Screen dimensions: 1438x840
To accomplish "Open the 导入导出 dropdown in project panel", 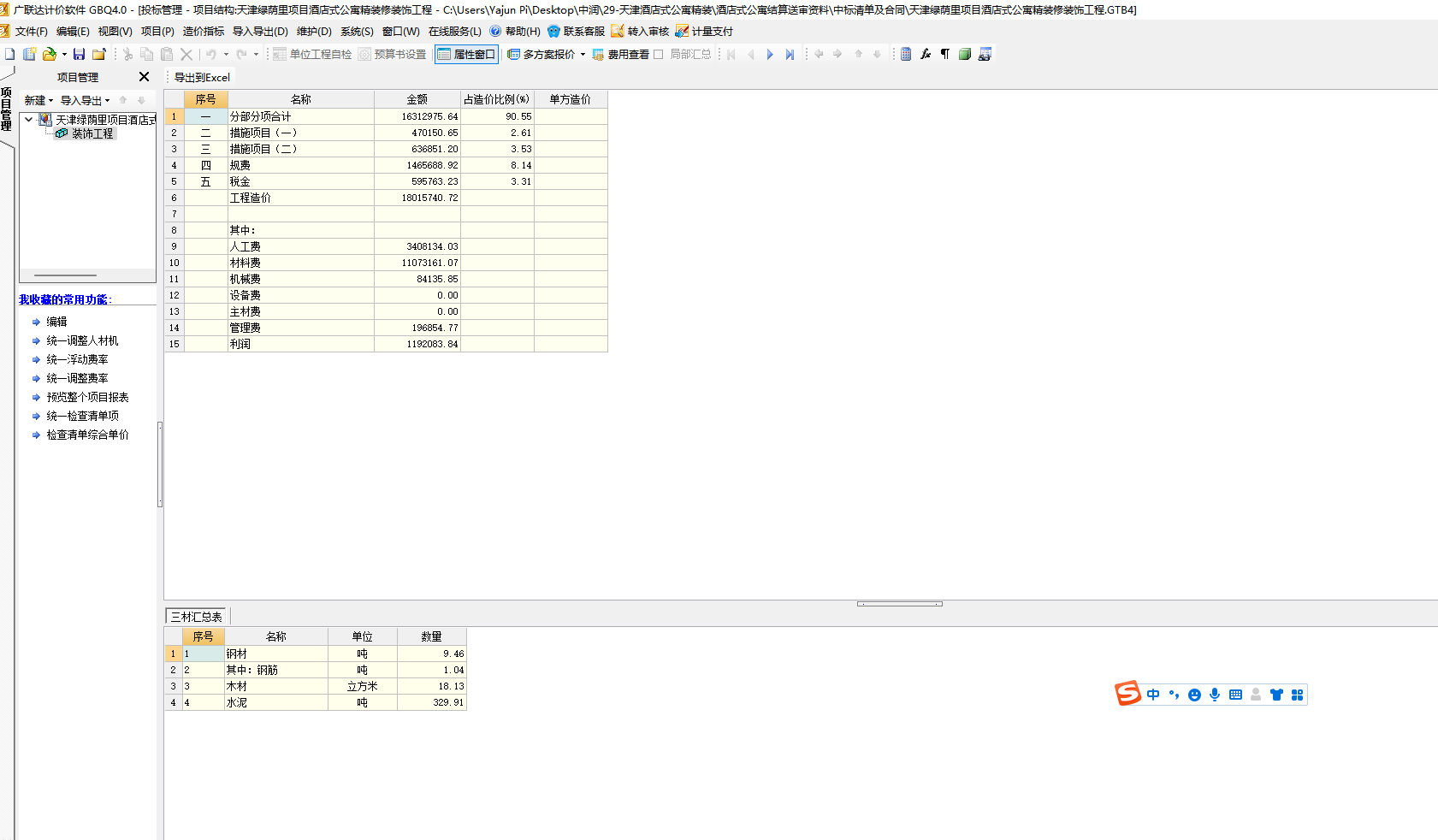I will click(85, 100).
